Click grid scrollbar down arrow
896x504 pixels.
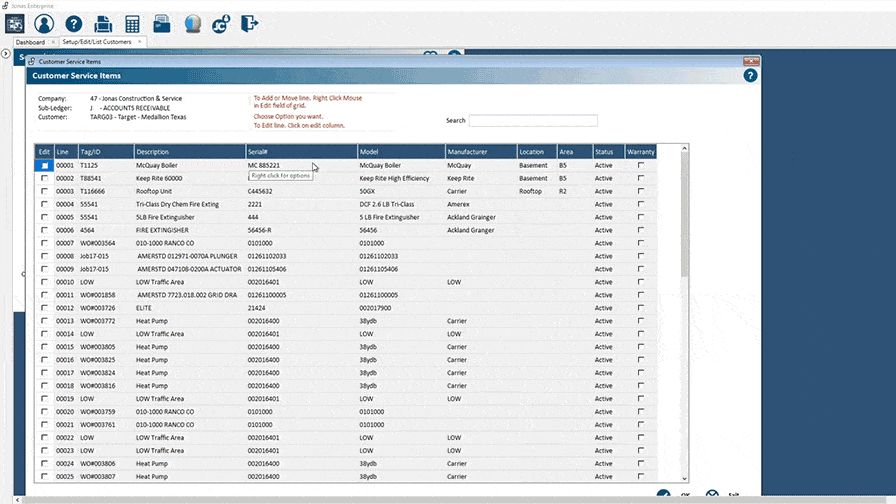click(x=685, y=478)
